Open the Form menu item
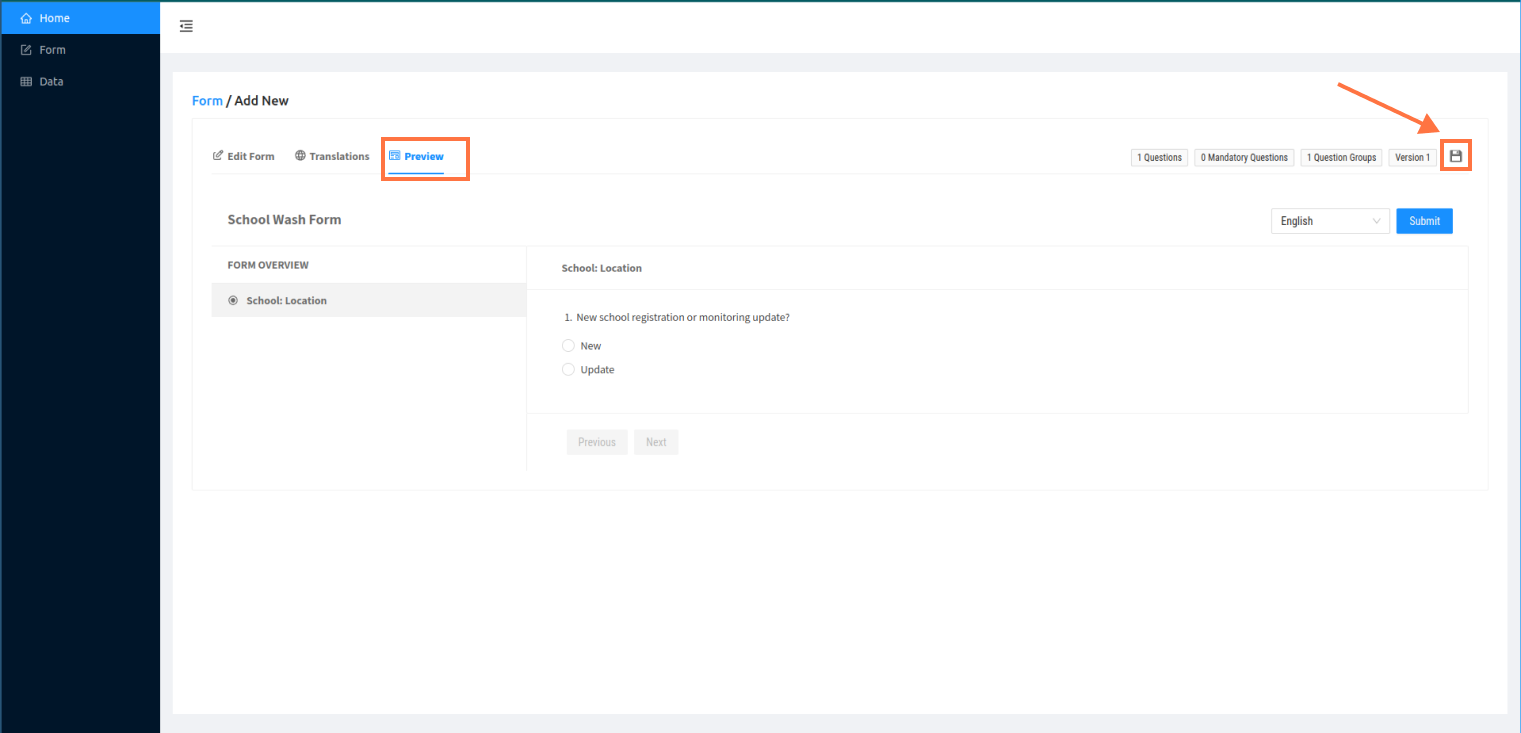The height and width of the screenshot is (733, 1521). point(80,50)
